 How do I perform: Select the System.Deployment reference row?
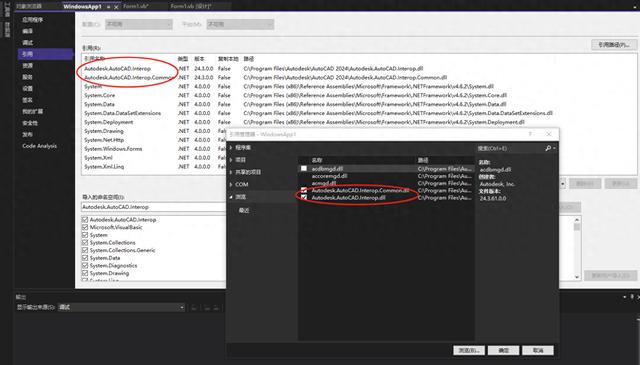[x=359, y=122]
